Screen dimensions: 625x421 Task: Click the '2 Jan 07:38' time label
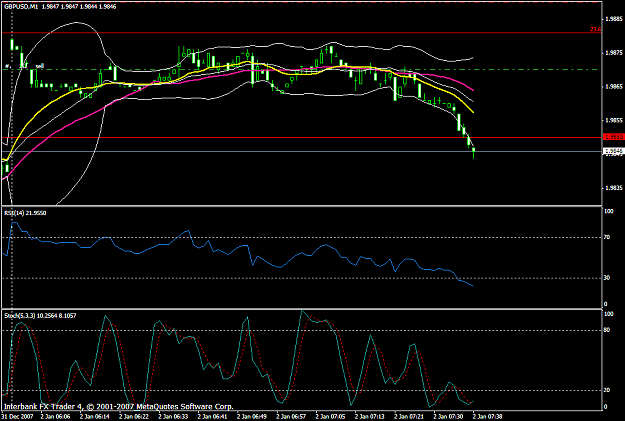488,417
